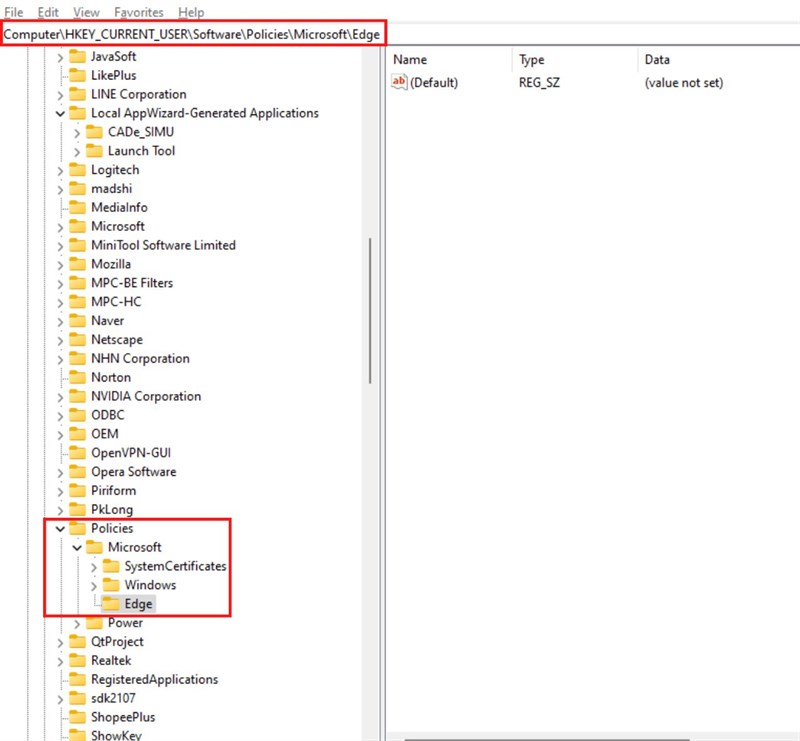The image size is (800, 741).
Task: Click the (Default) string value icon
Action: (x=399, y=82)
